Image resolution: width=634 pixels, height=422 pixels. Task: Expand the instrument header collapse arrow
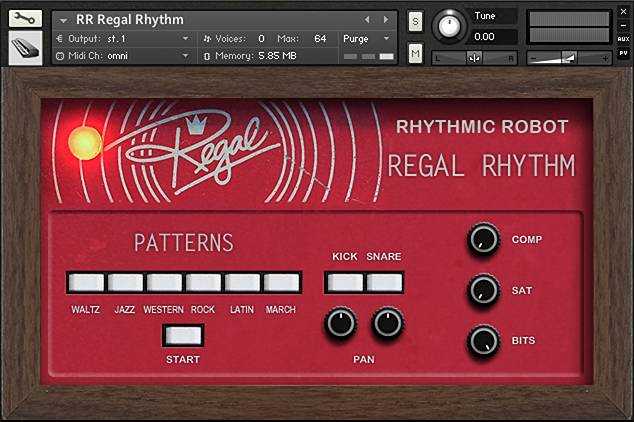pyautogui.click(x=63, y=20)
